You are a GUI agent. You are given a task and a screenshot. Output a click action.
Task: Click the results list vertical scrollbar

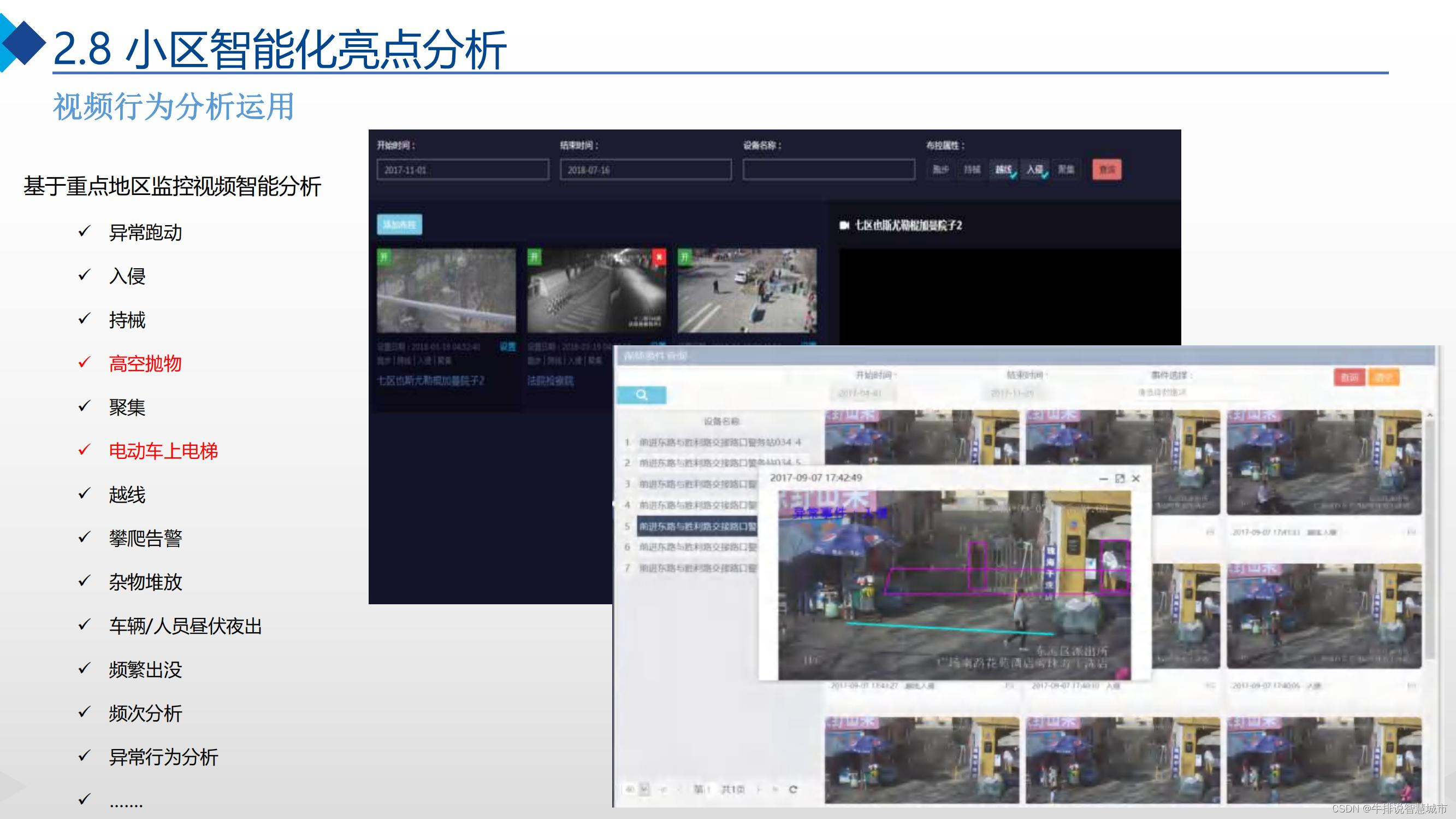coord(1430,537)
